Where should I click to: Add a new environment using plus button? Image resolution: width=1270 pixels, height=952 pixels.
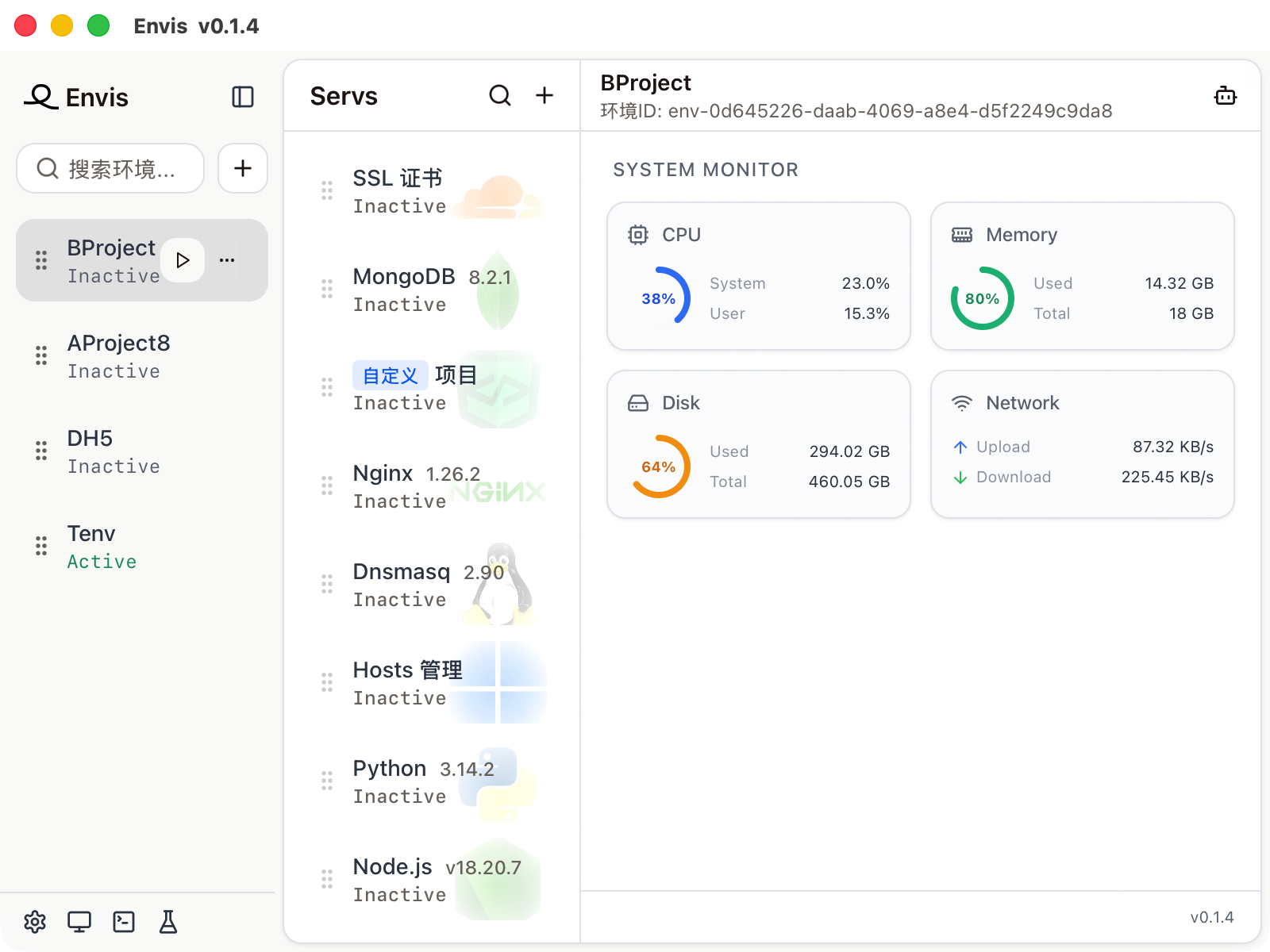click(243, 168)
